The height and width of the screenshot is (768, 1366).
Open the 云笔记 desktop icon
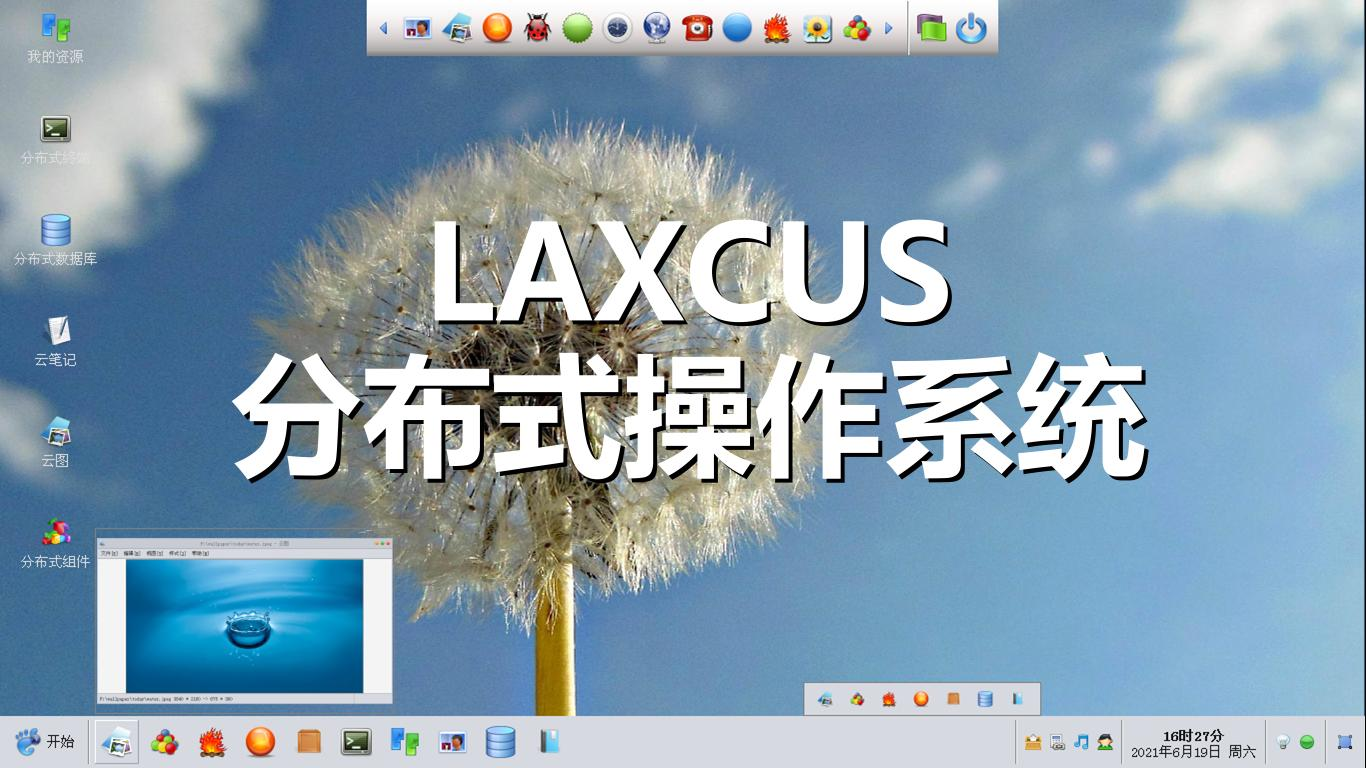[55, 341]
